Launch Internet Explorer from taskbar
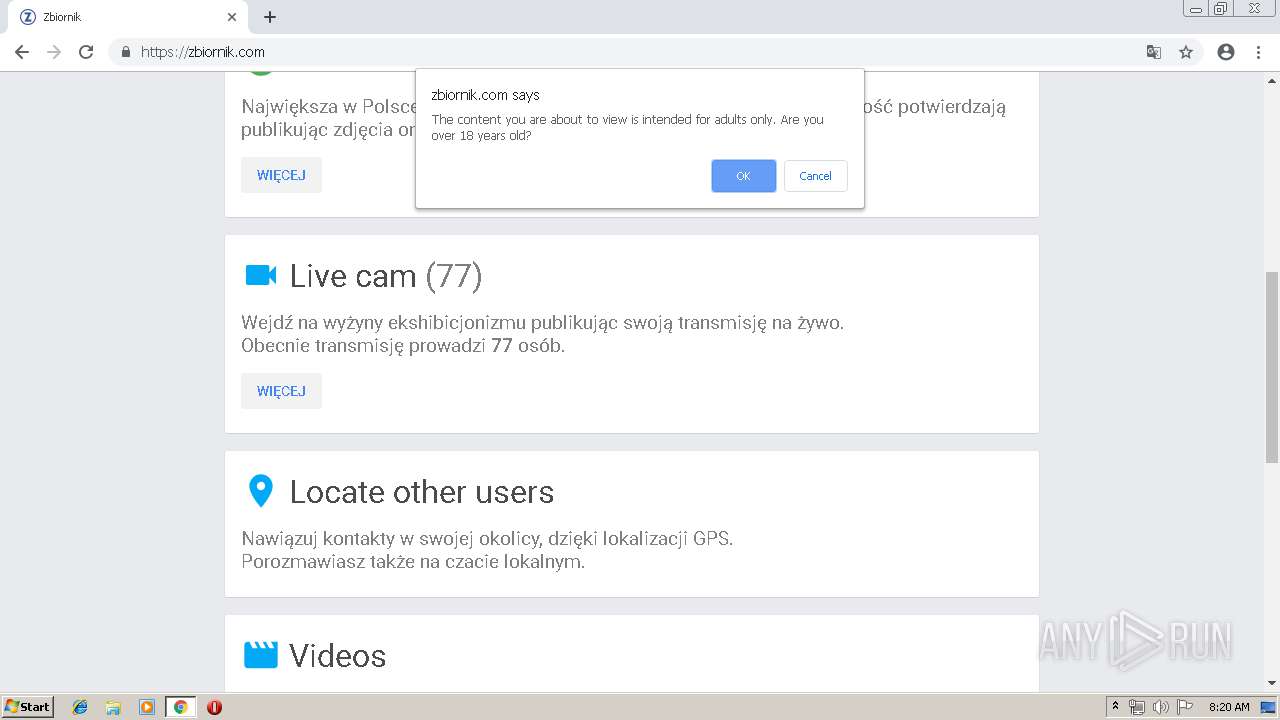 pyautogui.click(x=80, y=707)
